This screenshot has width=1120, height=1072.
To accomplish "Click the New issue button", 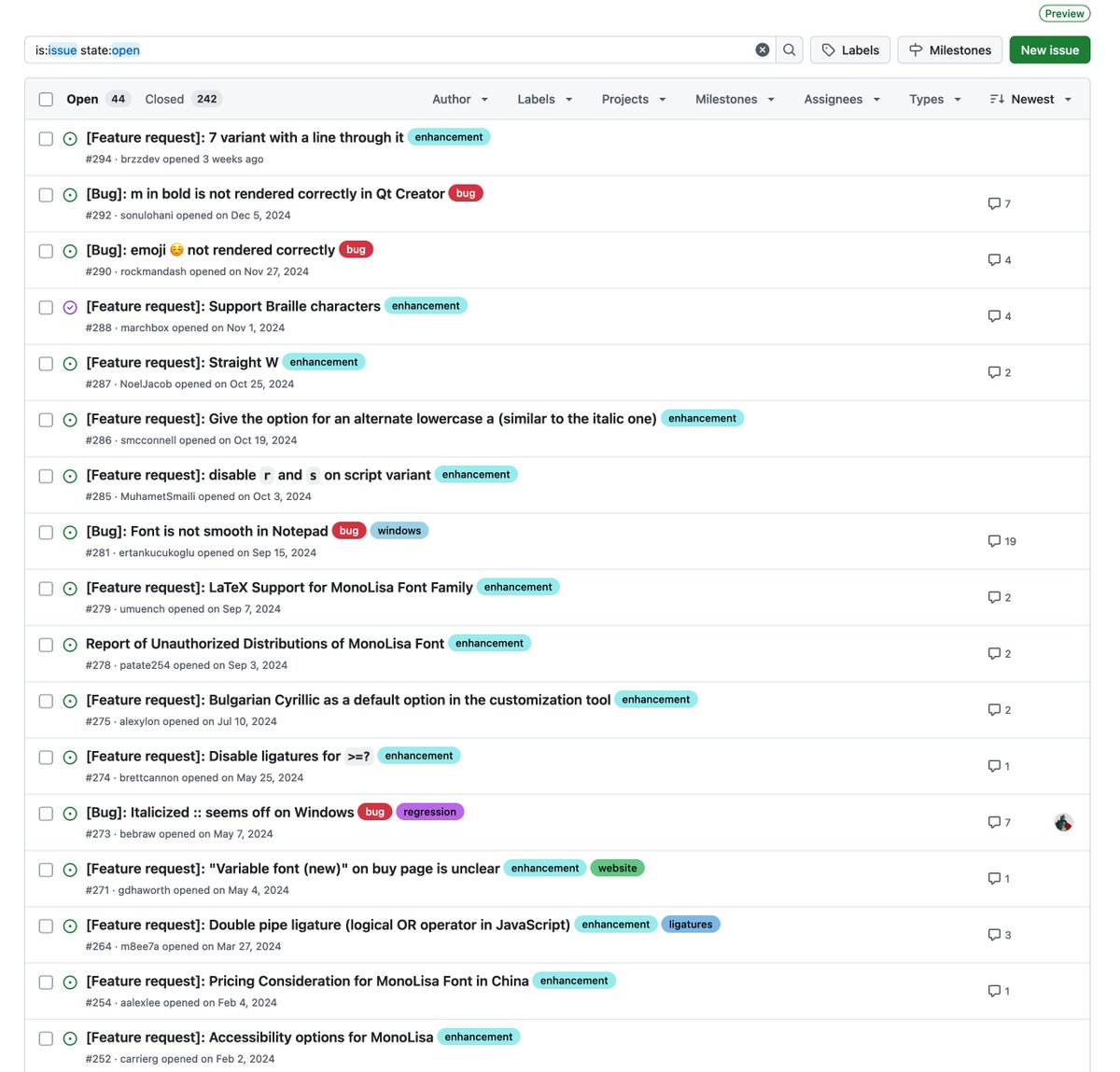I will pyautogui.click(x=1049, y=49).
